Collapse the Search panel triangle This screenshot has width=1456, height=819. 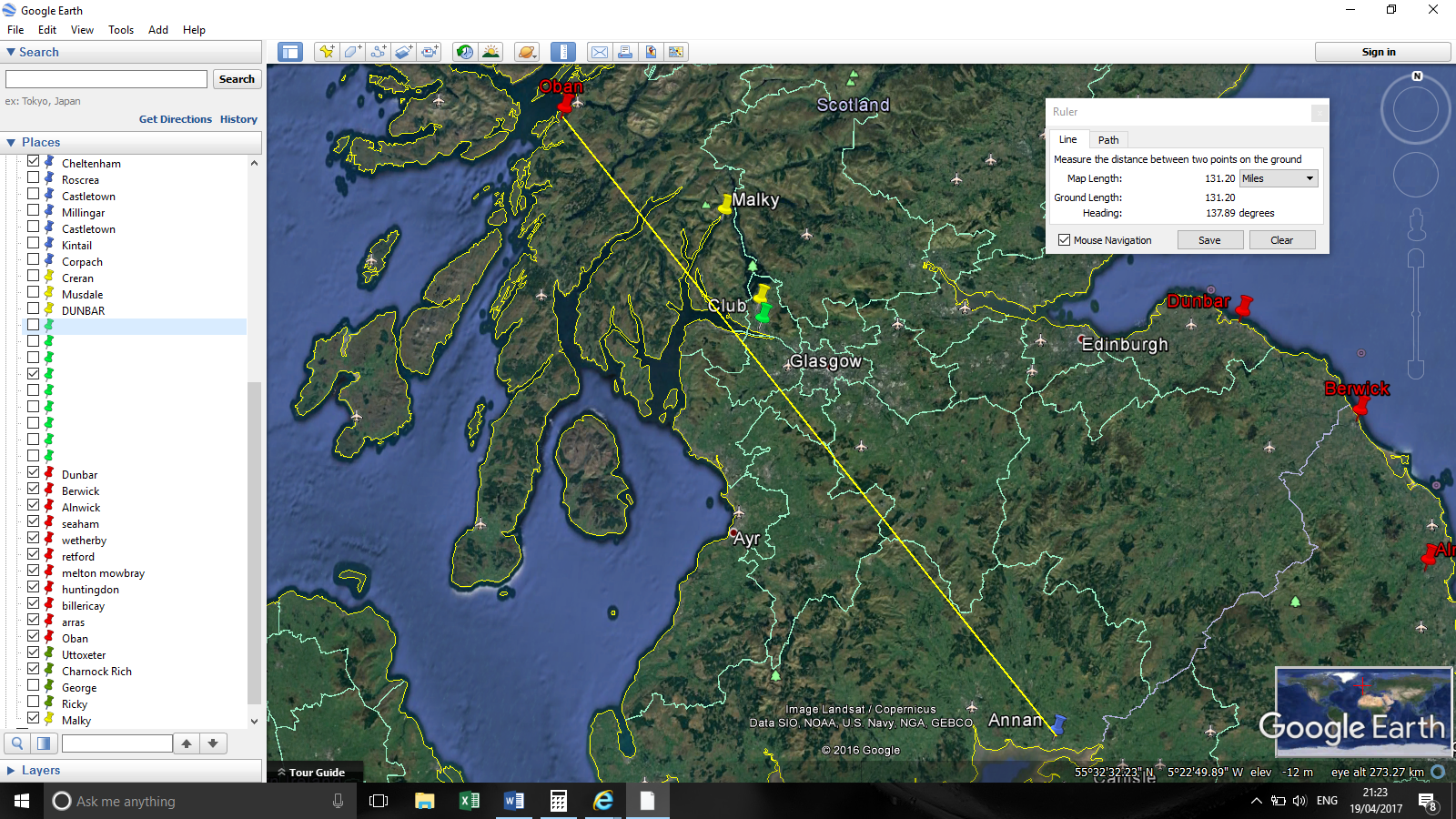pyautogui.click(x=11, y=53)
